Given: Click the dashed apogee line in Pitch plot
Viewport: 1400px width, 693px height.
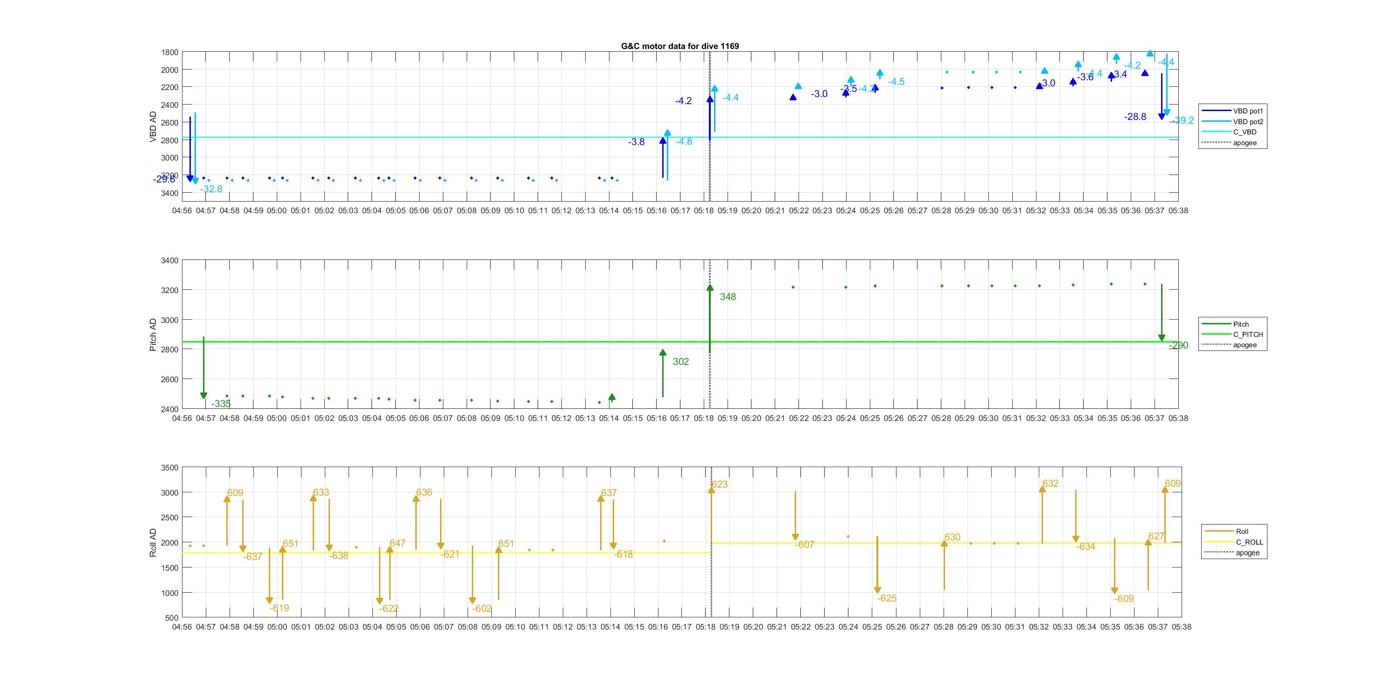Looking at the screenshot, I should [x=709, y=335].
